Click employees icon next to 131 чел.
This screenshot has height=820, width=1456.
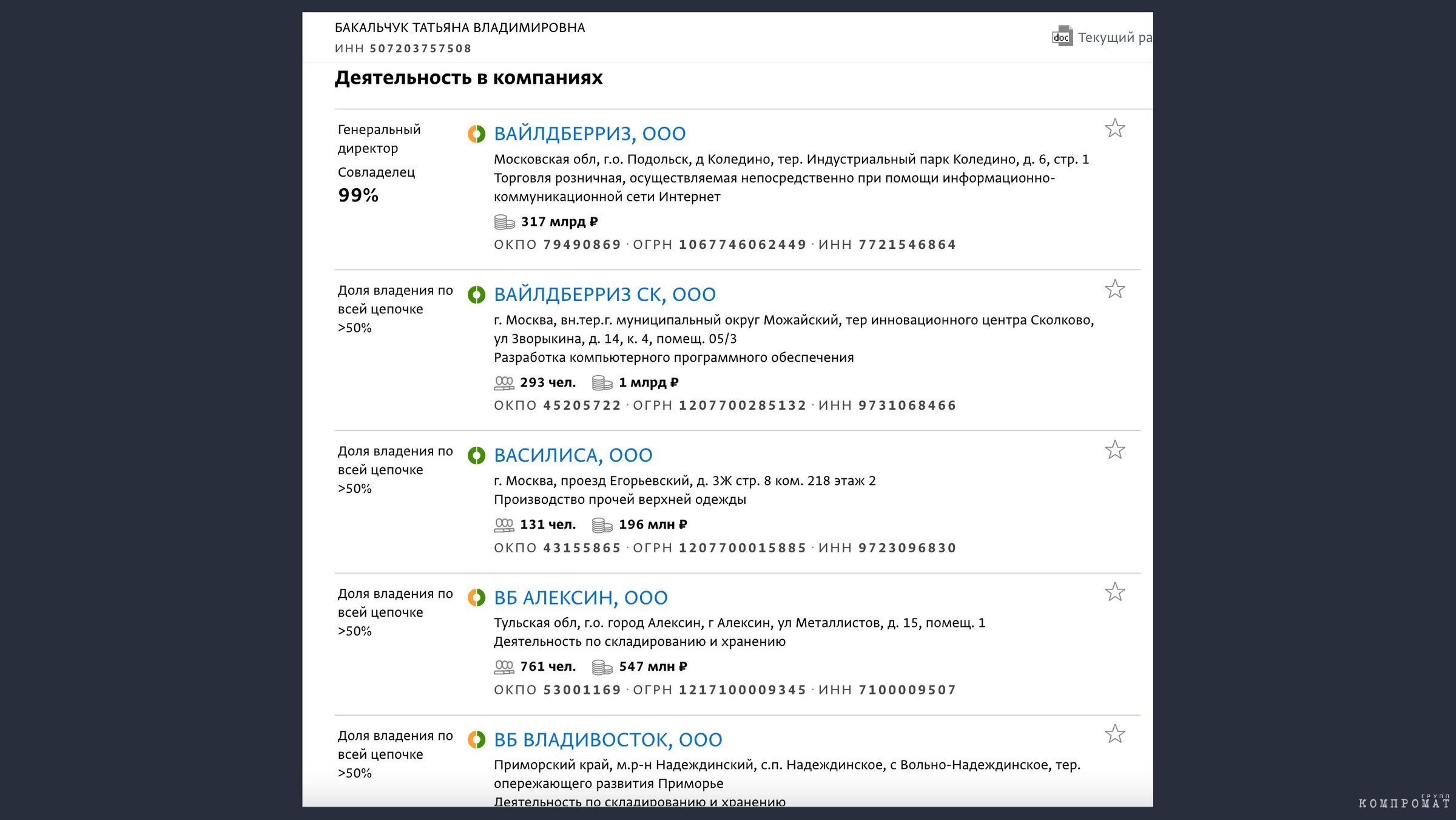click(504, 525)
